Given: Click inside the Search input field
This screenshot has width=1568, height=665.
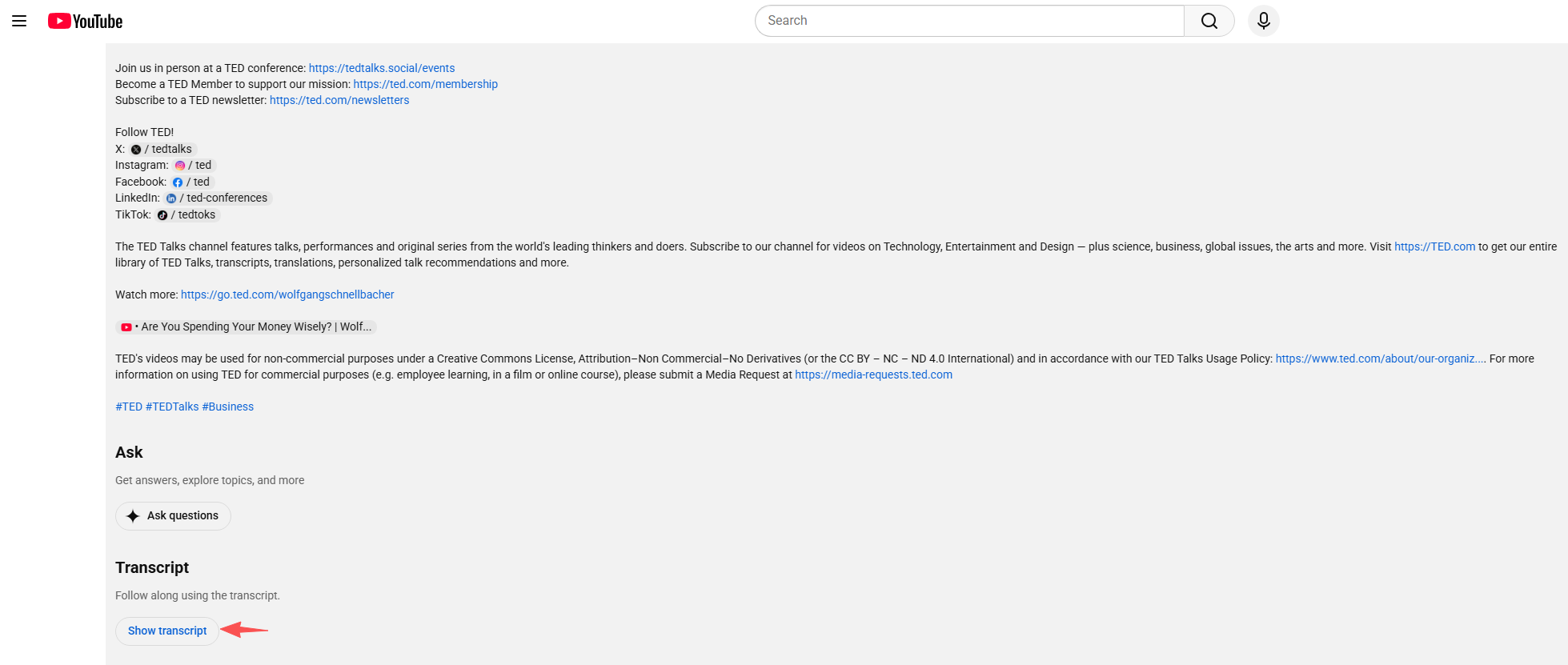Looking at the screenshot, I should pyautogui.click(x=968, y=21).
